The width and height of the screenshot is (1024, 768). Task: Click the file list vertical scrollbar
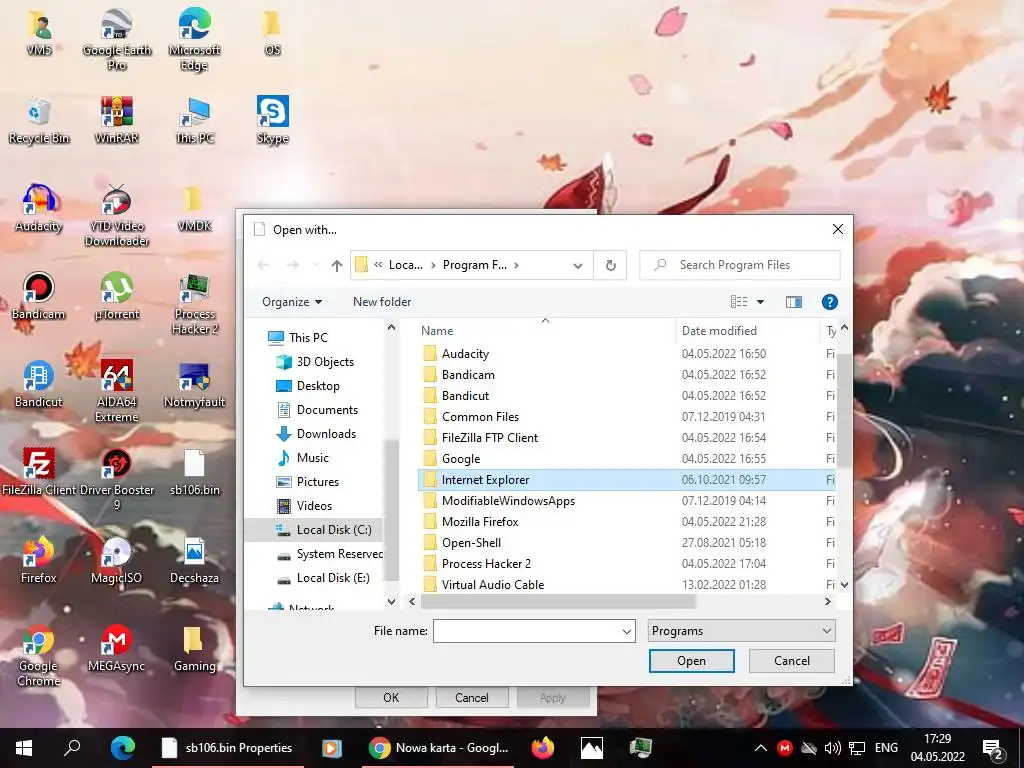pyautogui.click(x=844, y=410)
